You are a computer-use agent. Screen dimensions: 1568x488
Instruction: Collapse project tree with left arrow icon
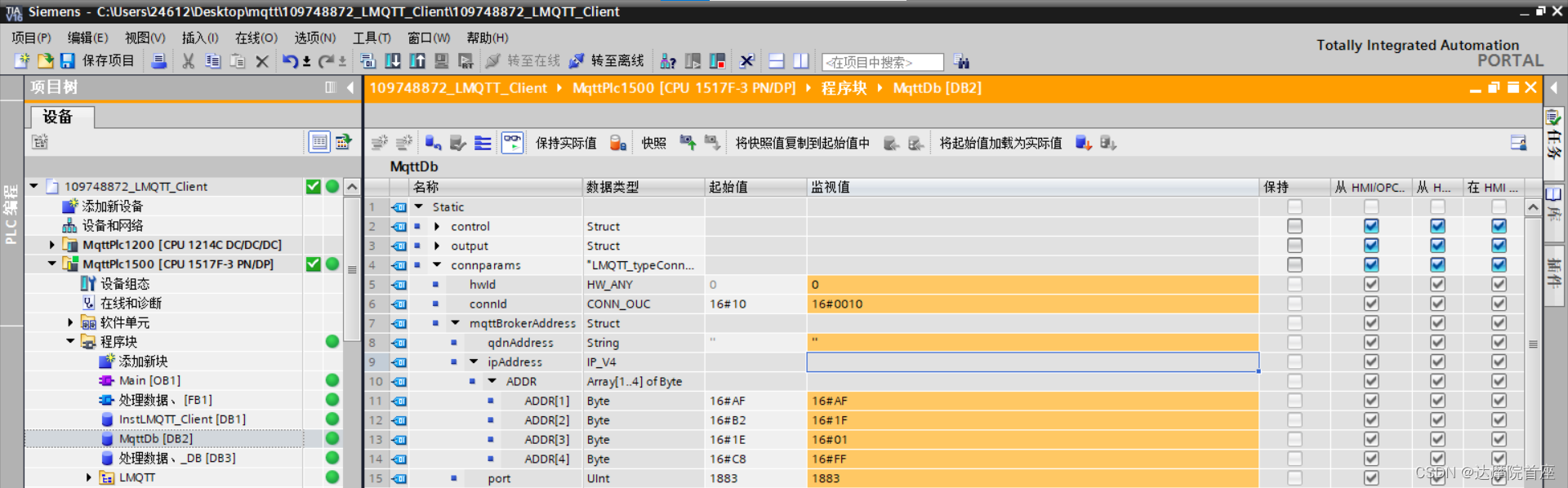click(350, 87)
